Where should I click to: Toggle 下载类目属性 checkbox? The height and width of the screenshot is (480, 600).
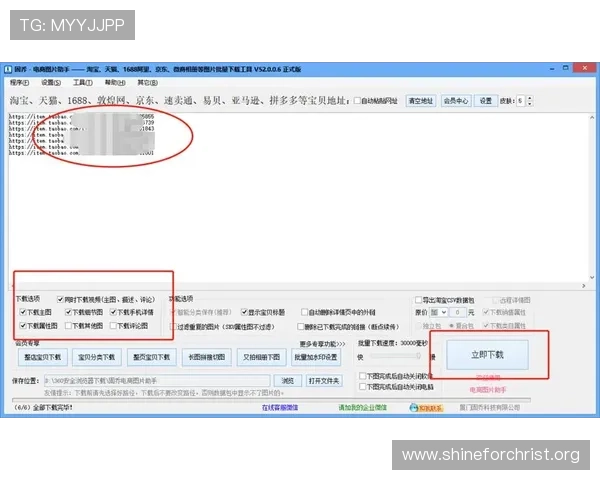tap(486, 326)
